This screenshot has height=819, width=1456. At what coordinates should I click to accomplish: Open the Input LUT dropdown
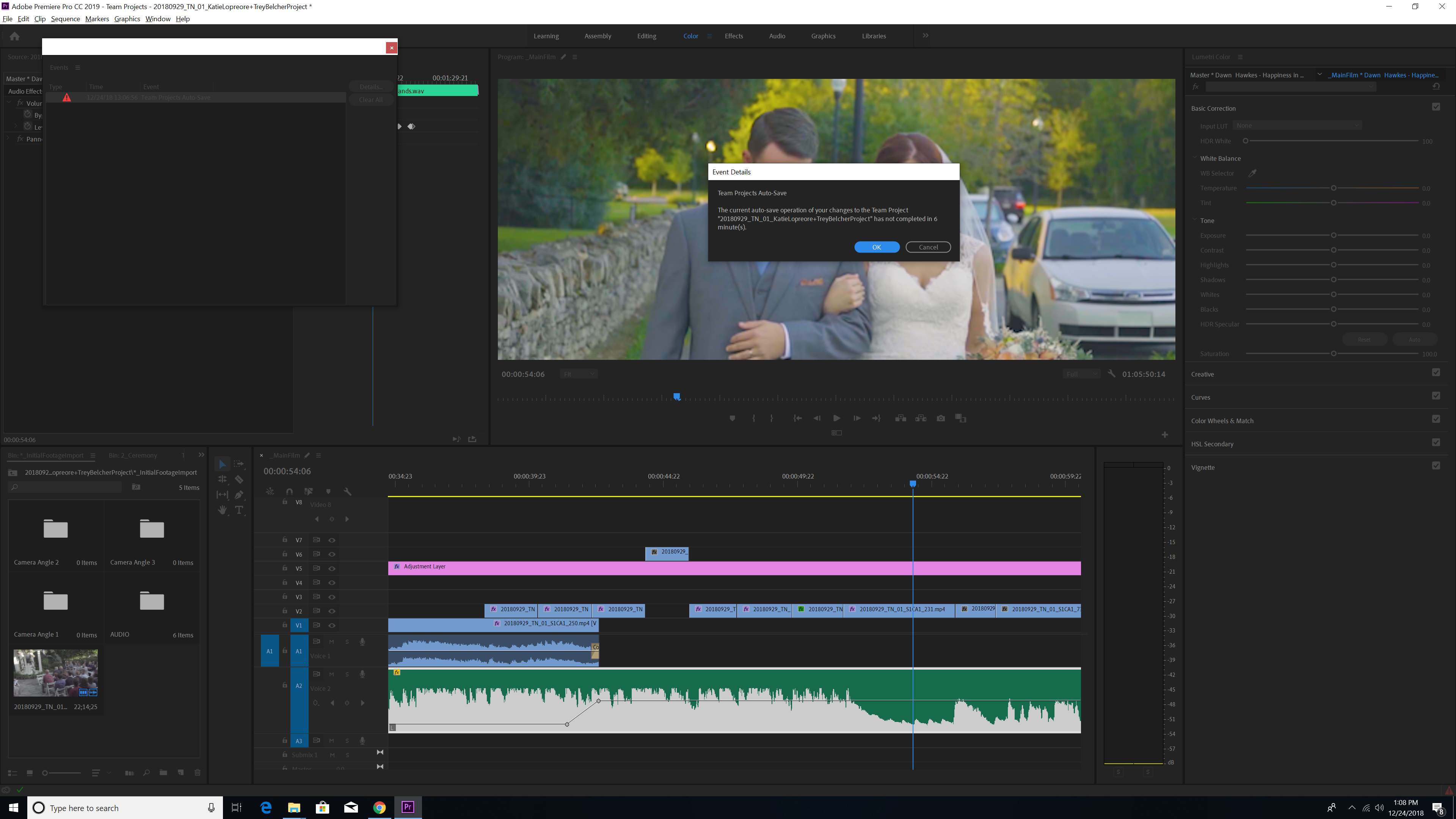1297,126
